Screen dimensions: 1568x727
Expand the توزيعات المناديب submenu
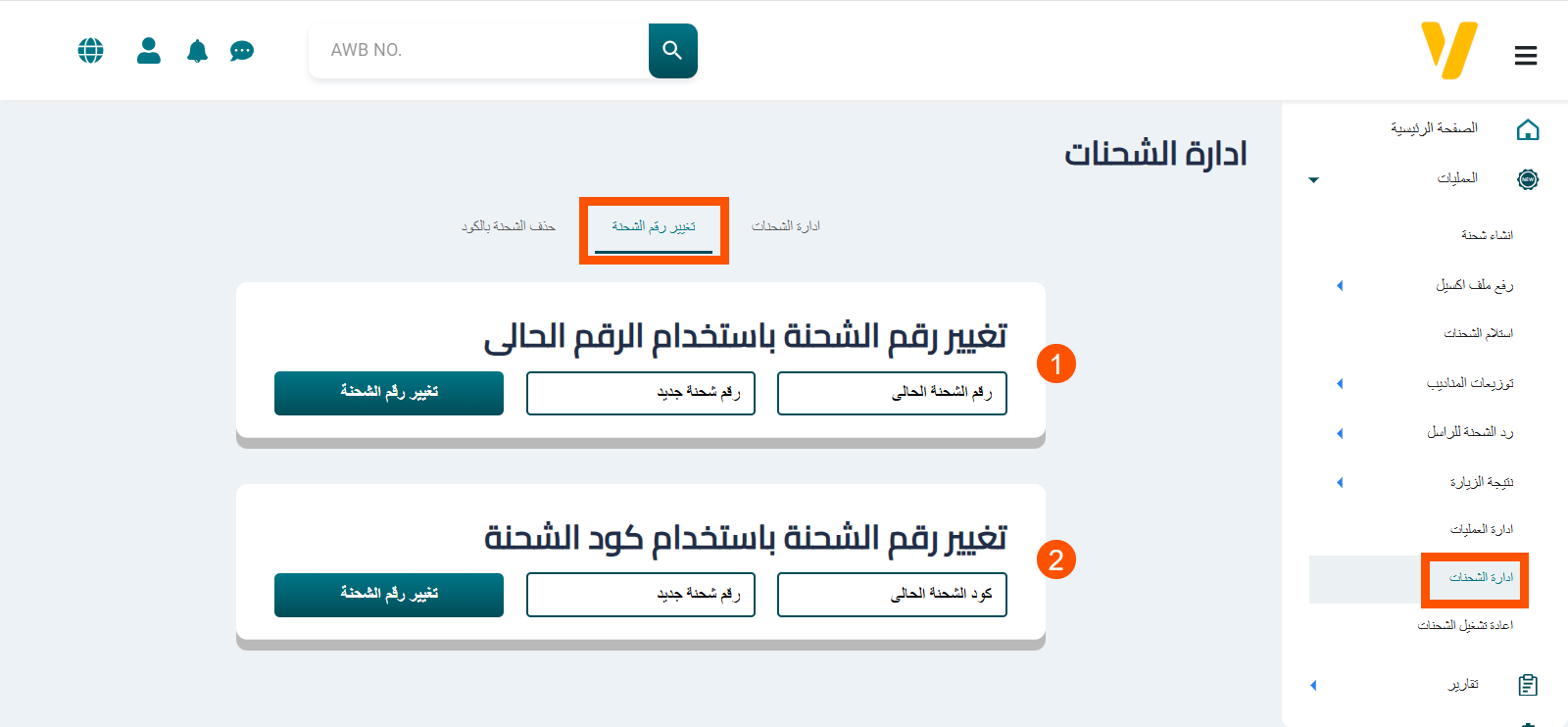coord(1340,383)
